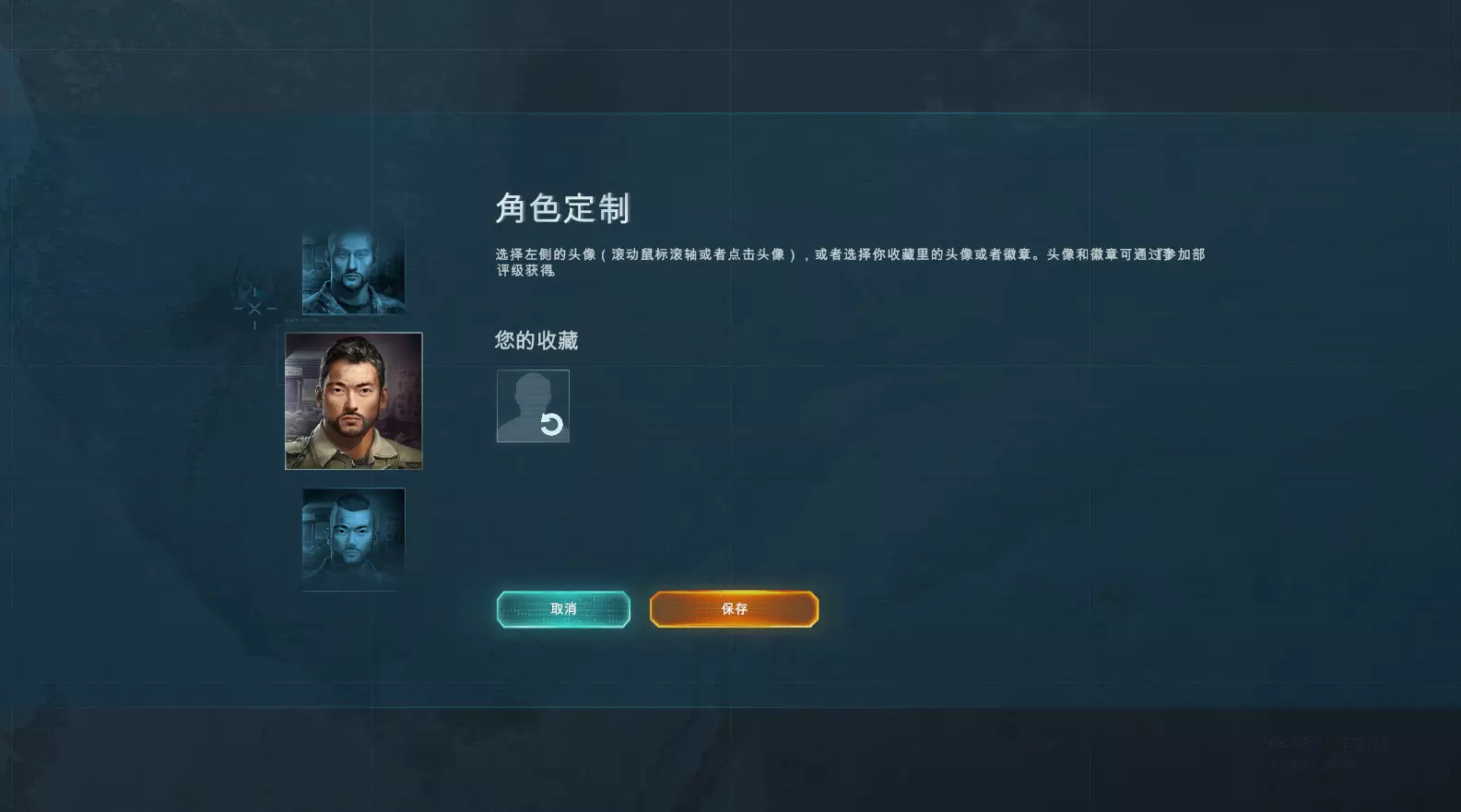This screenshot has width=1461, height=812.
Task: Select the default silhouette avatar in 您的收藏
Action: click(x=533, y=406)
